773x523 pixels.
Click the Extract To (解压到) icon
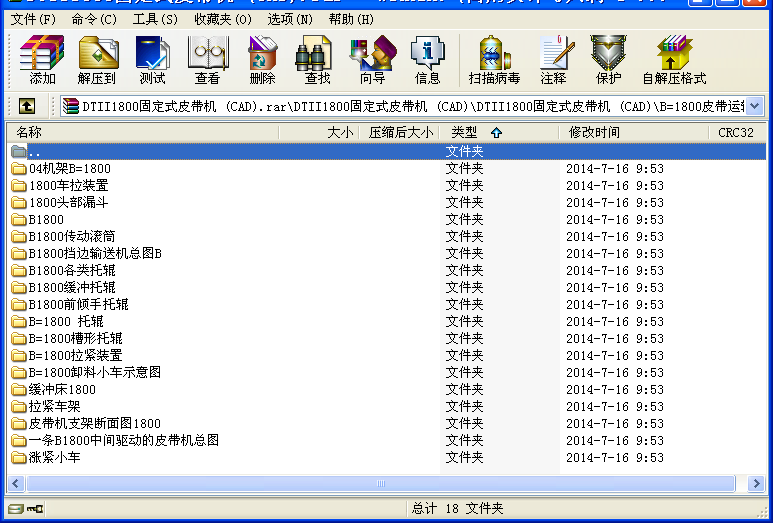coord(97,60)
